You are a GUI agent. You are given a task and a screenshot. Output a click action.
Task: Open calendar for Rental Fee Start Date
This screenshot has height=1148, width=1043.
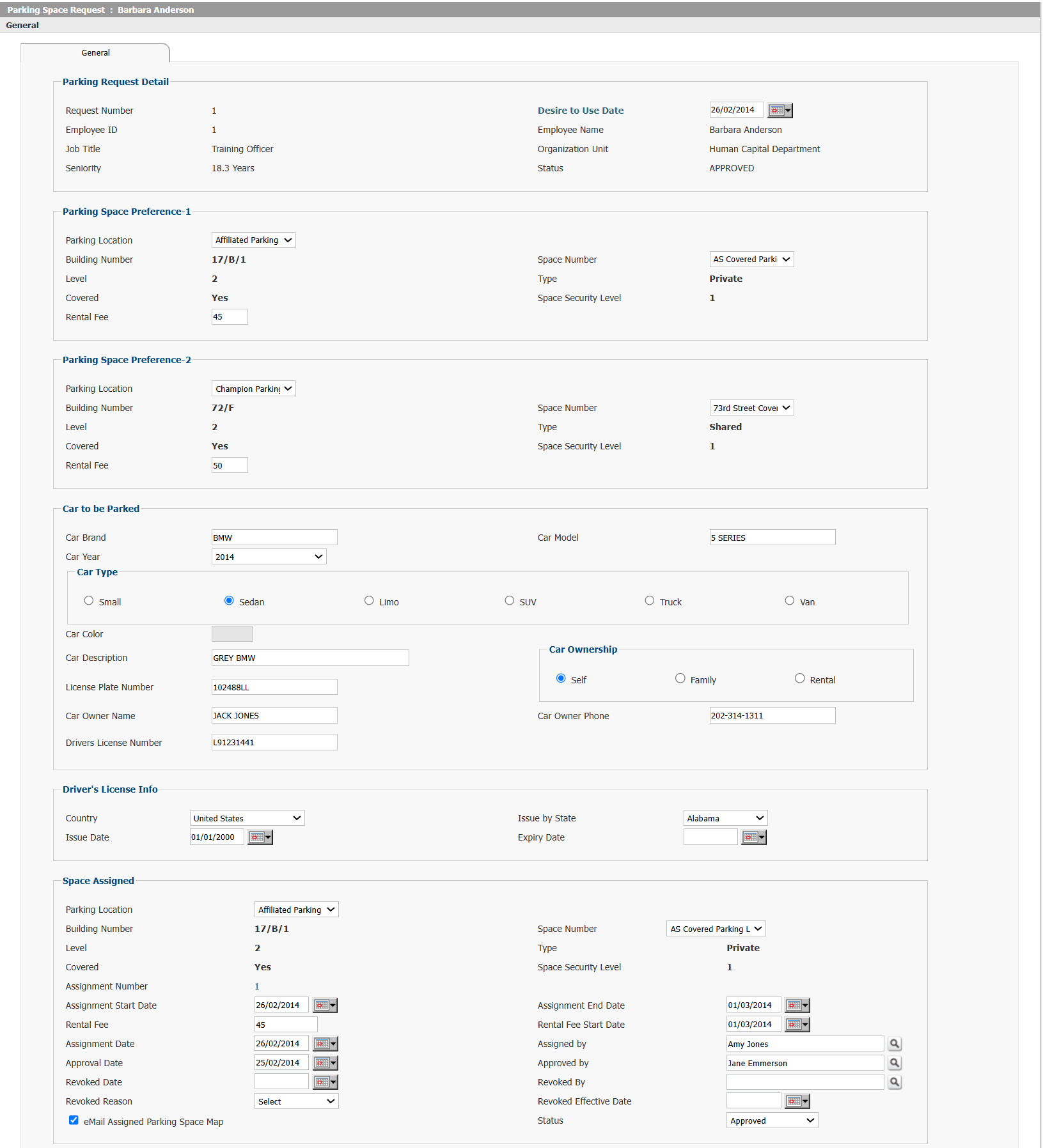(797, 1025)
